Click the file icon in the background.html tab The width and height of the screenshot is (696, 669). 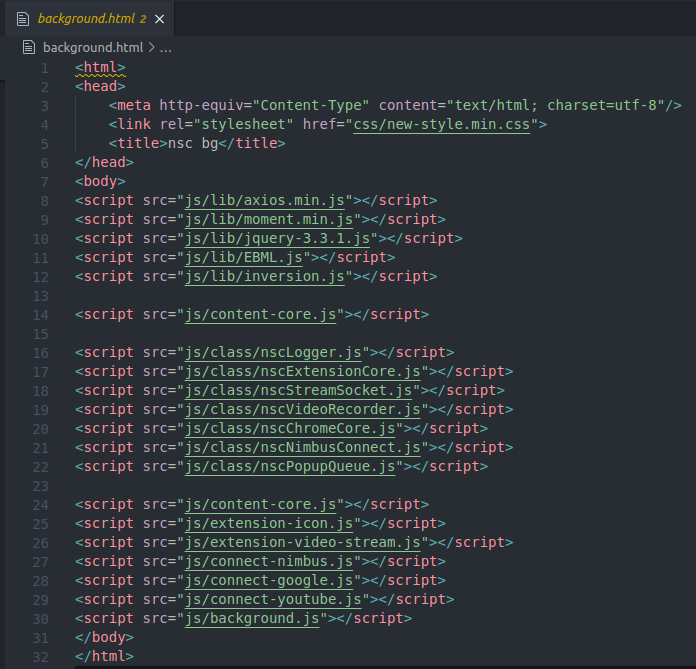tap(22, 19)
